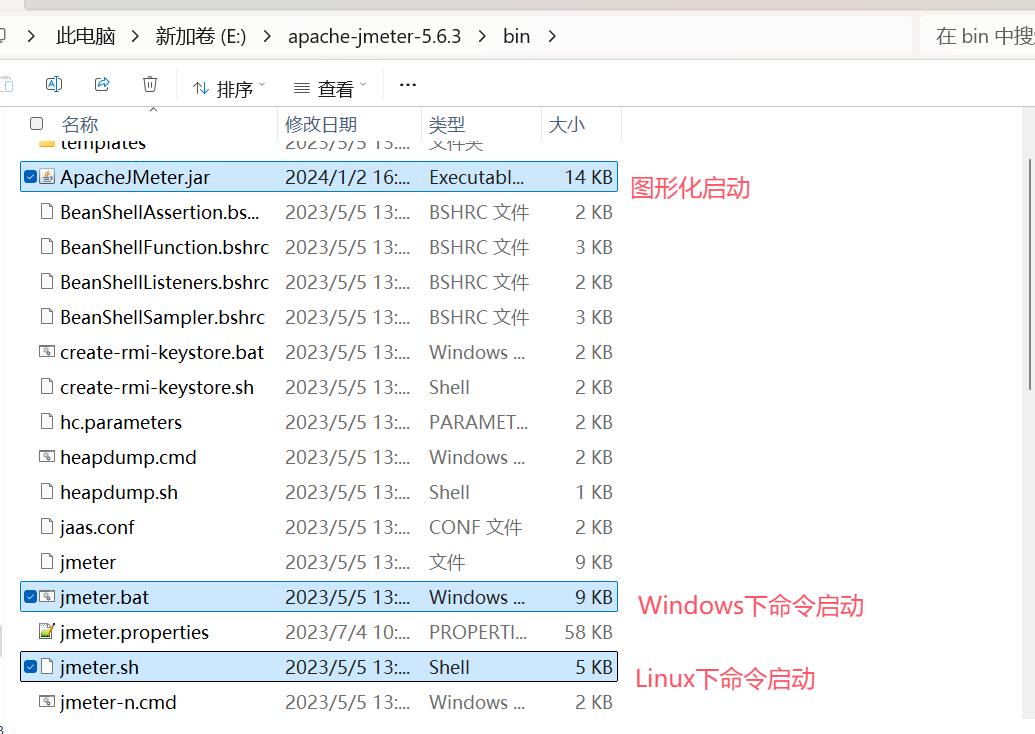Click the vertical scrollbar of the file list
The height and width of the screenshot is (734, 1035).
pyautogui.click(x=1029, y=274)
